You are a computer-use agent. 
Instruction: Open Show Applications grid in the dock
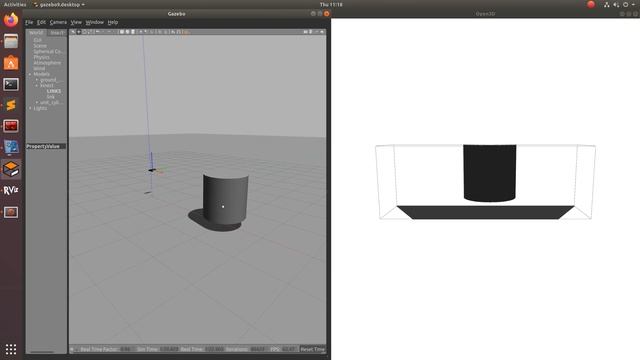coord(11,349)
